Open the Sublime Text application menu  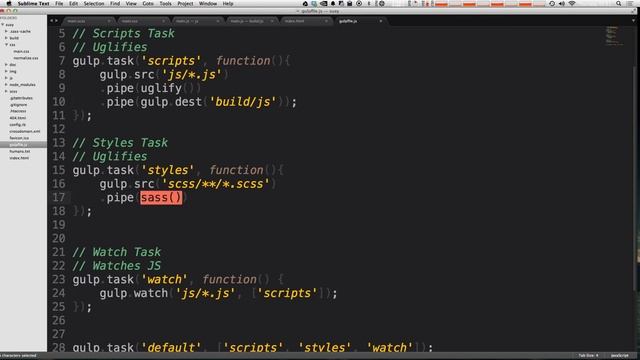click(33, 4)
